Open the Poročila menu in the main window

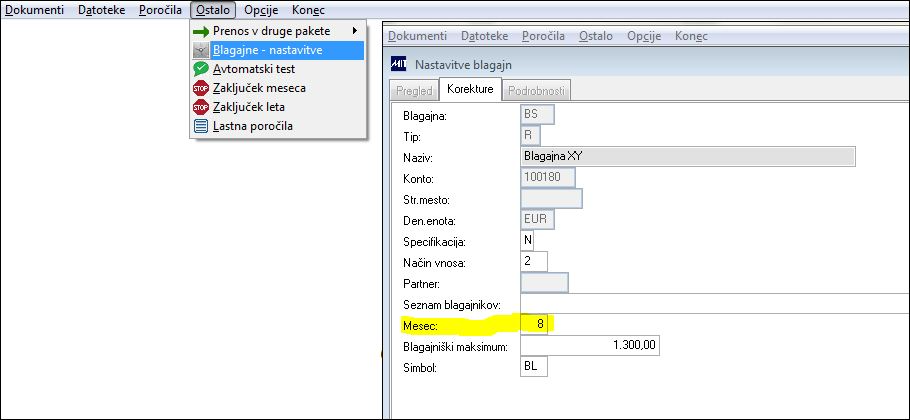160,10
